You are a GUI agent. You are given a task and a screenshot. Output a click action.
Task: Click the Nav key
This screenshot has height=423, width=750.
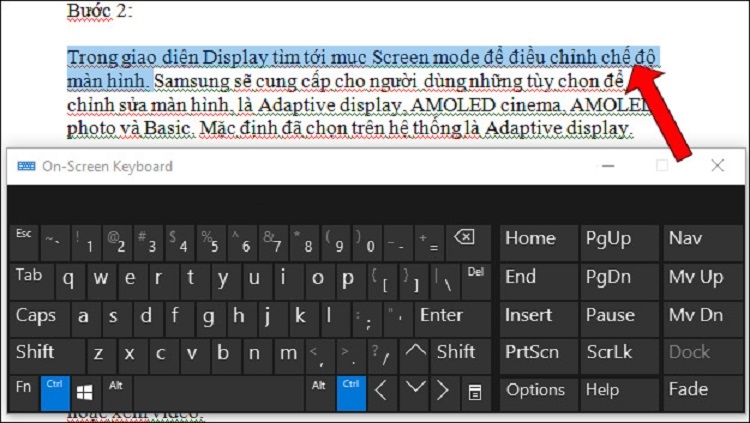click(703, 243)
